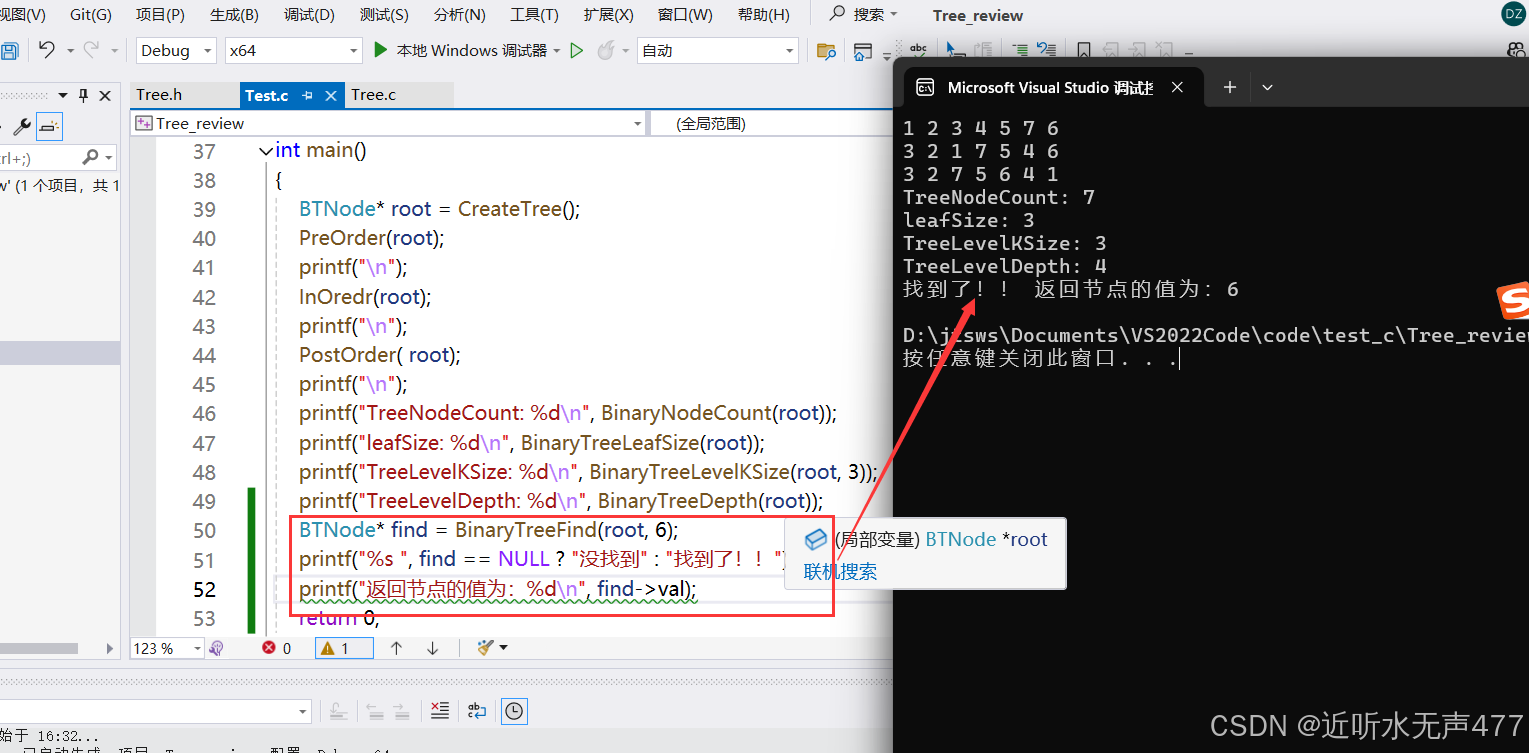Image resolution: width=1529 pixels, height=753 pixels.
Task: Toggle the Solution Explorer pin (auto-hide)
Action: [x=84, y=95]
